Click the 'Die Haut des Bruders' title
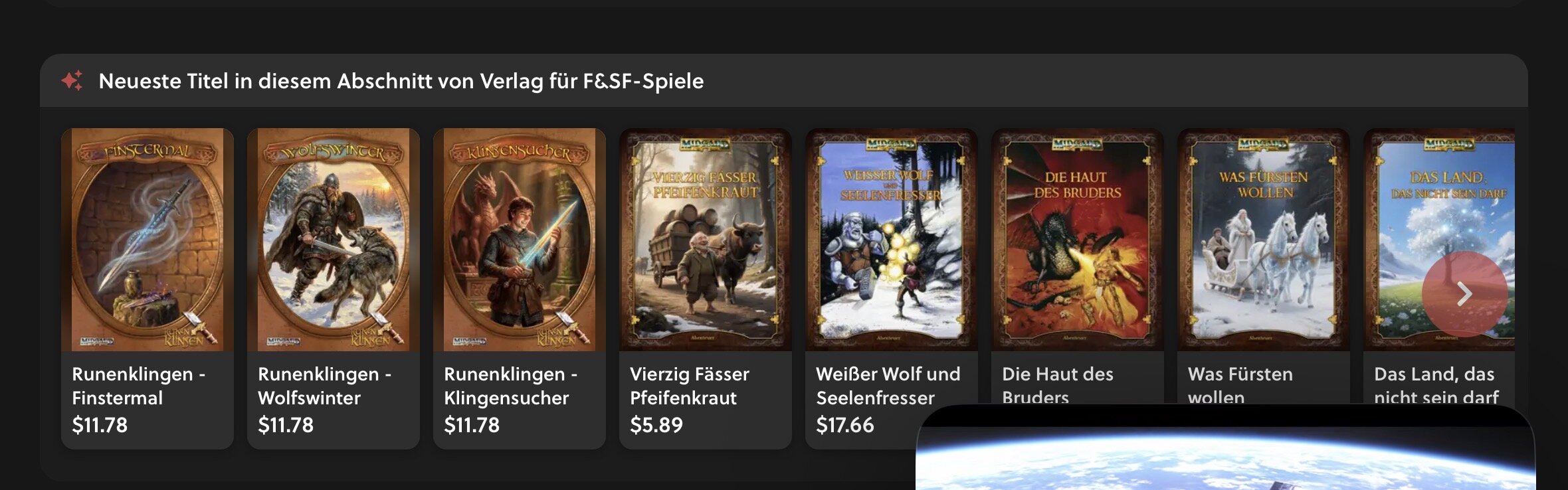1568x490 pixels. click(1058, 384)
